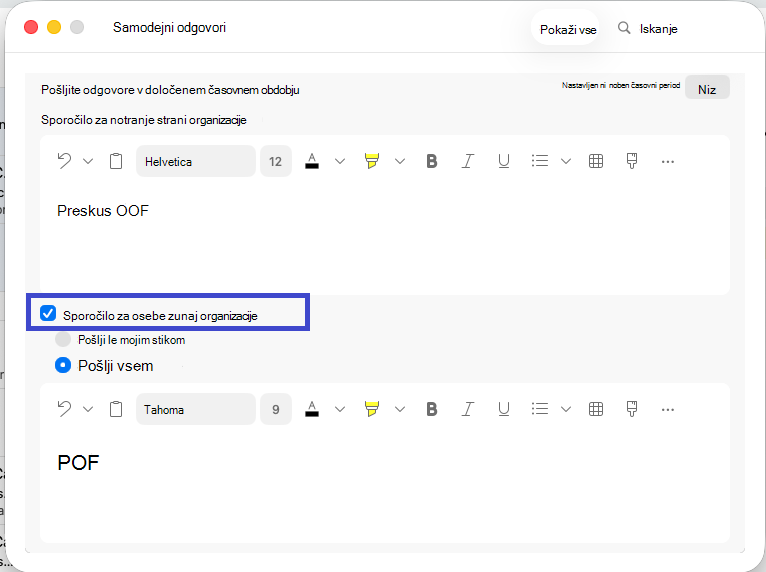Click undo icon in internal message toolbar

click(64, 161)
